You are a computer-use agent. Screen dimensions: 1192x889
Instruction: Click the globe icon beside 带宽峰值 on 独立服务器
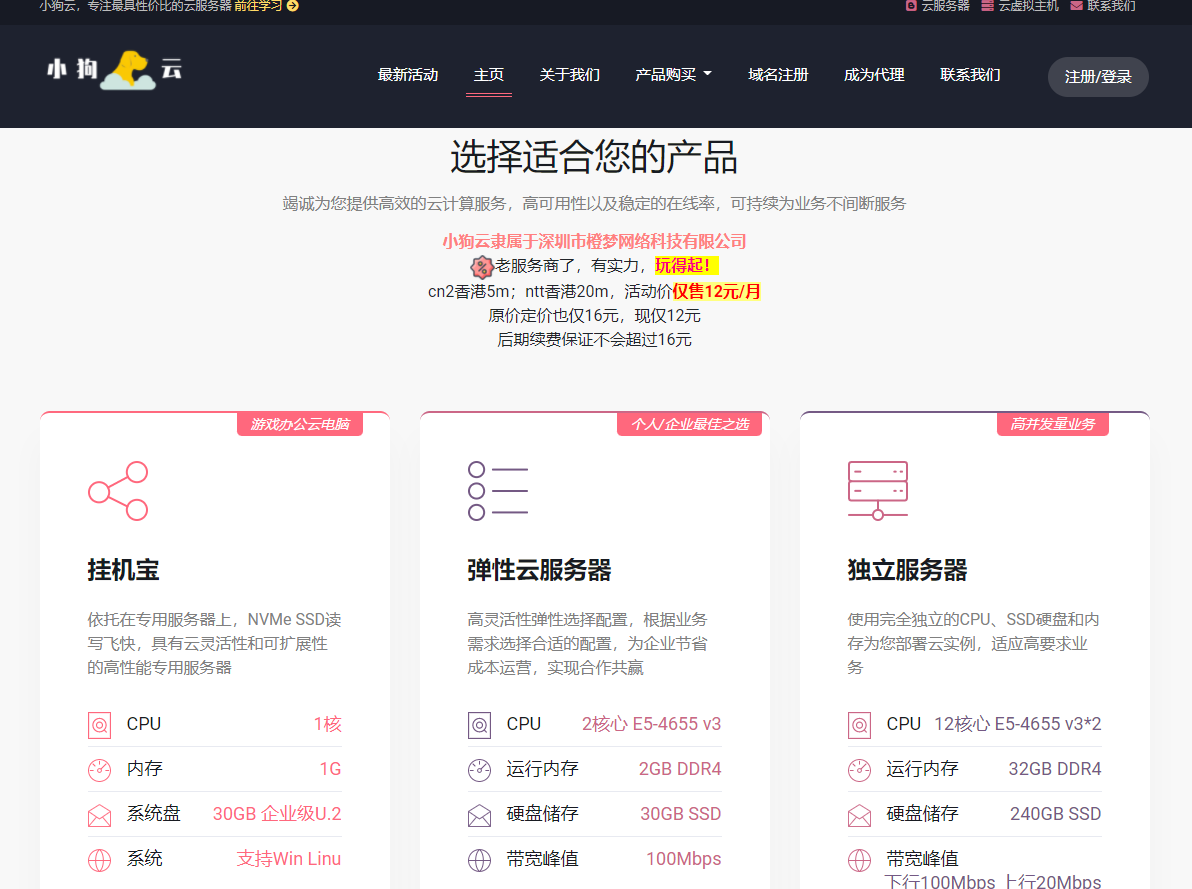tap(858, 859)
